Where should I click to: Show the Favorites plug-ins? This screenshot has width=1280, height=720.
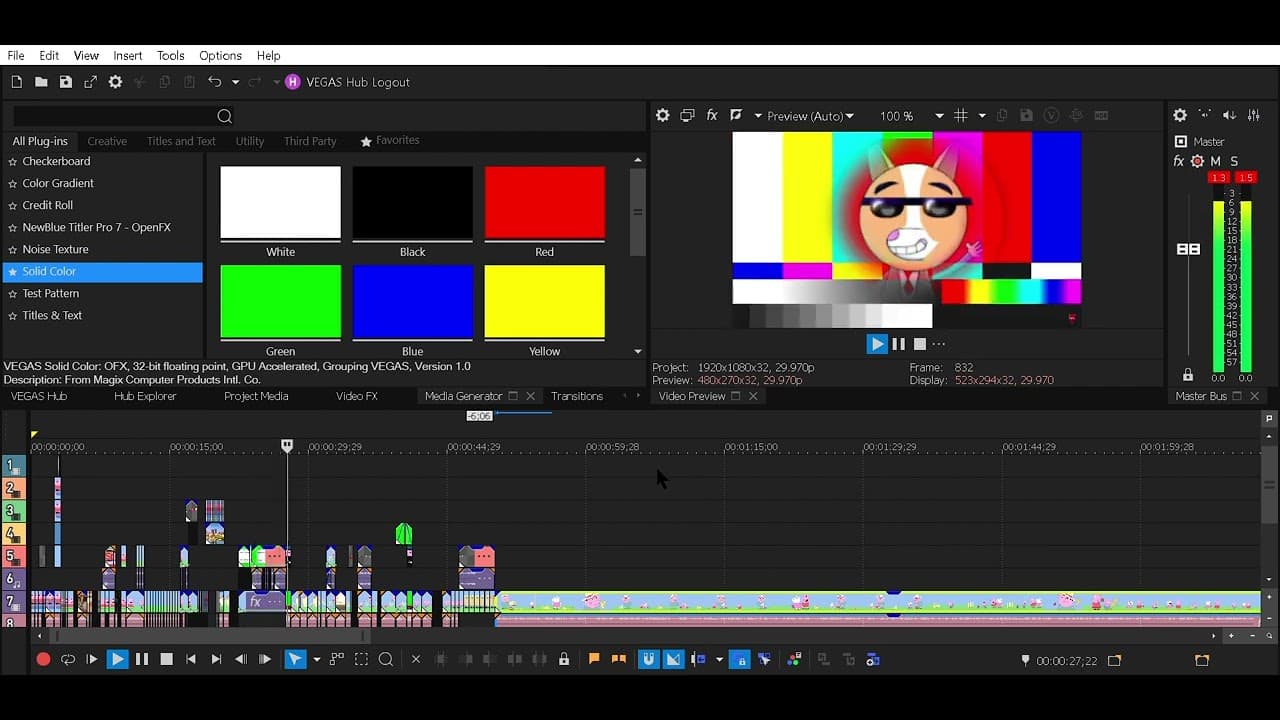[x=390, y=141]
